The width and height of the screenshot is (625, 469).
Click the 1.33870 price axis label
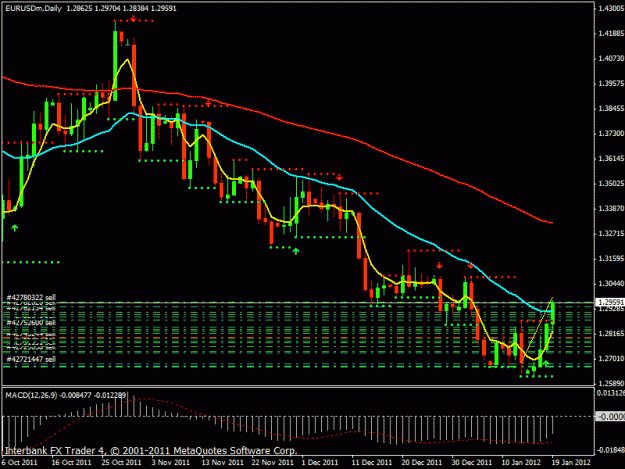coord(611,209)
